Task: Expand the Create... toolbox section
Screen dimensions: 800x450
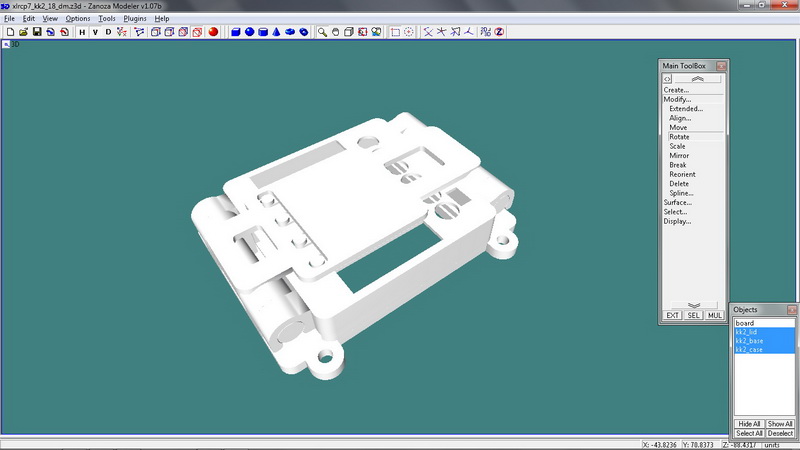Action: pyautogui.click(x=676, y=90)
